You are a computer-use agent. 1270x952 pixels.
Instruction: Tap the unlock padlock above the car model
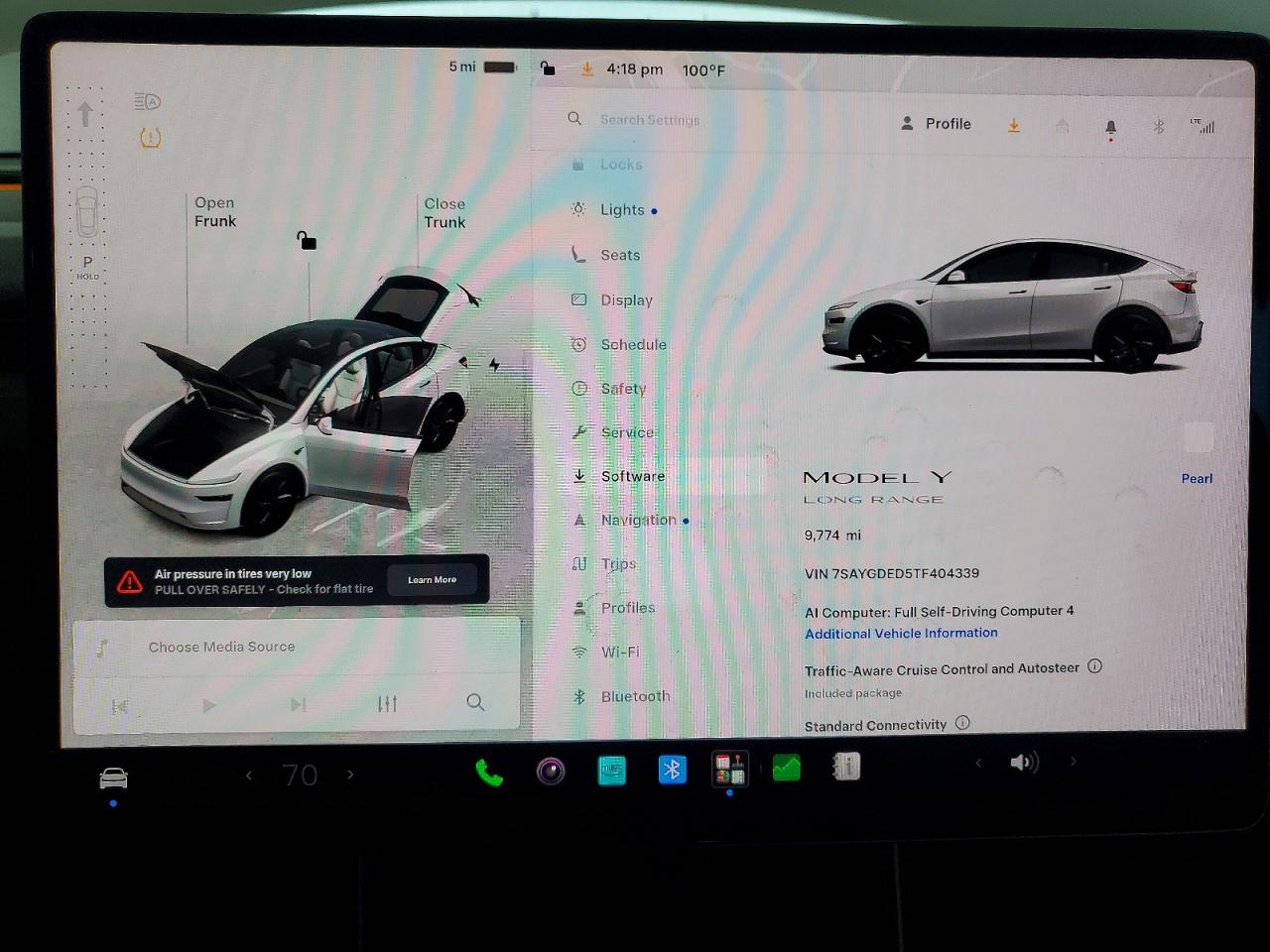pos(307,240)
